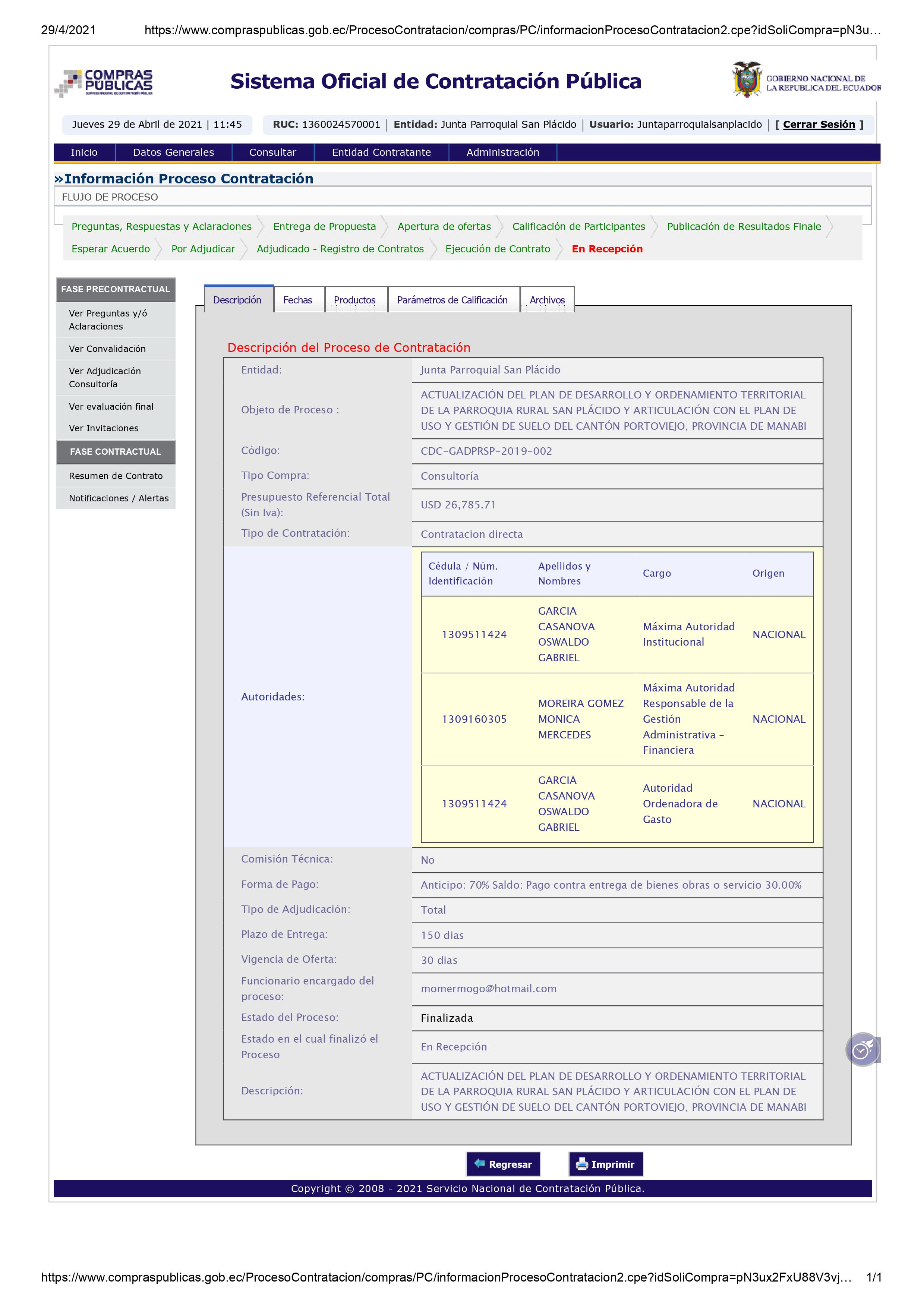This screenshot has width=924, height=1308.
Task: Switch to the Archivos tab
Action: [547, 300]
